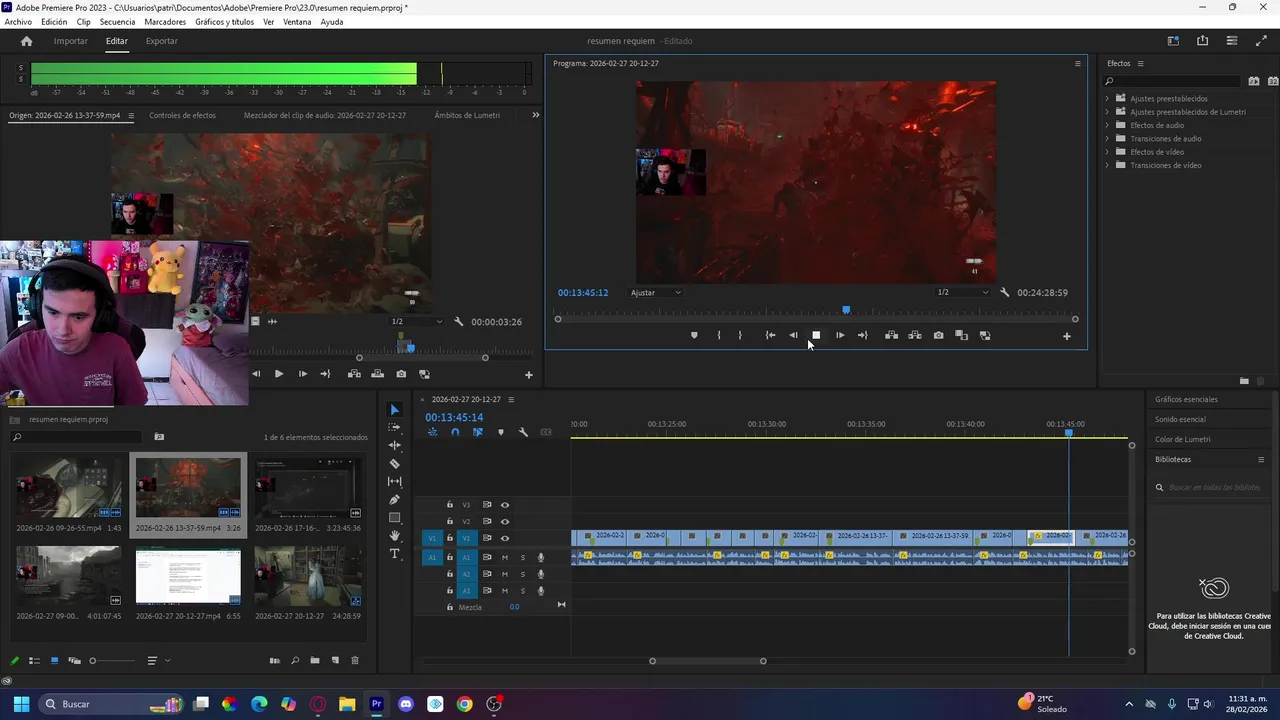Go to the Exportar workspace
The image size is (1280, 720).
161,41
